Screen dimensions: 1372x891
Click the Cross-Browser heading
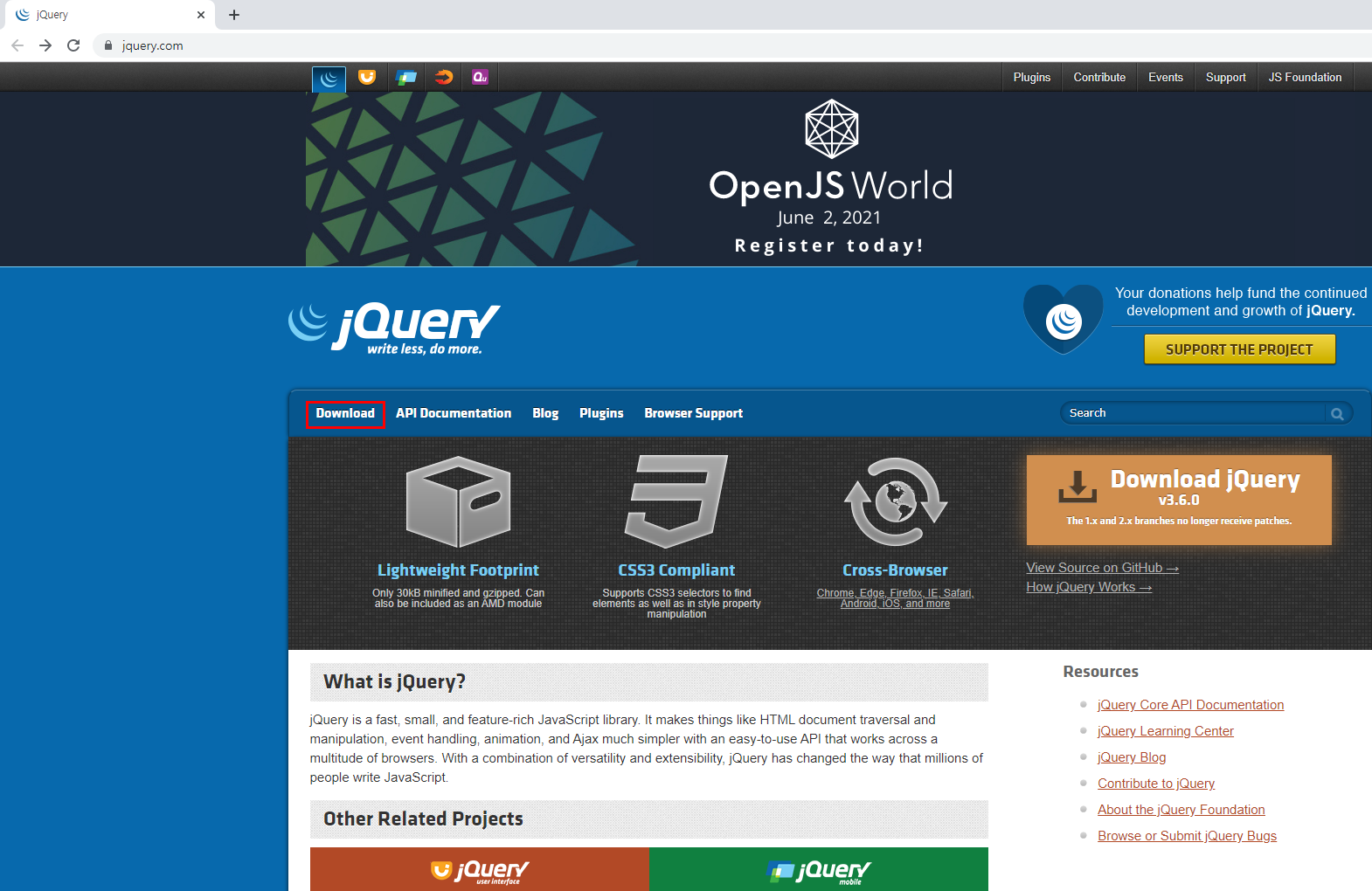895,570
